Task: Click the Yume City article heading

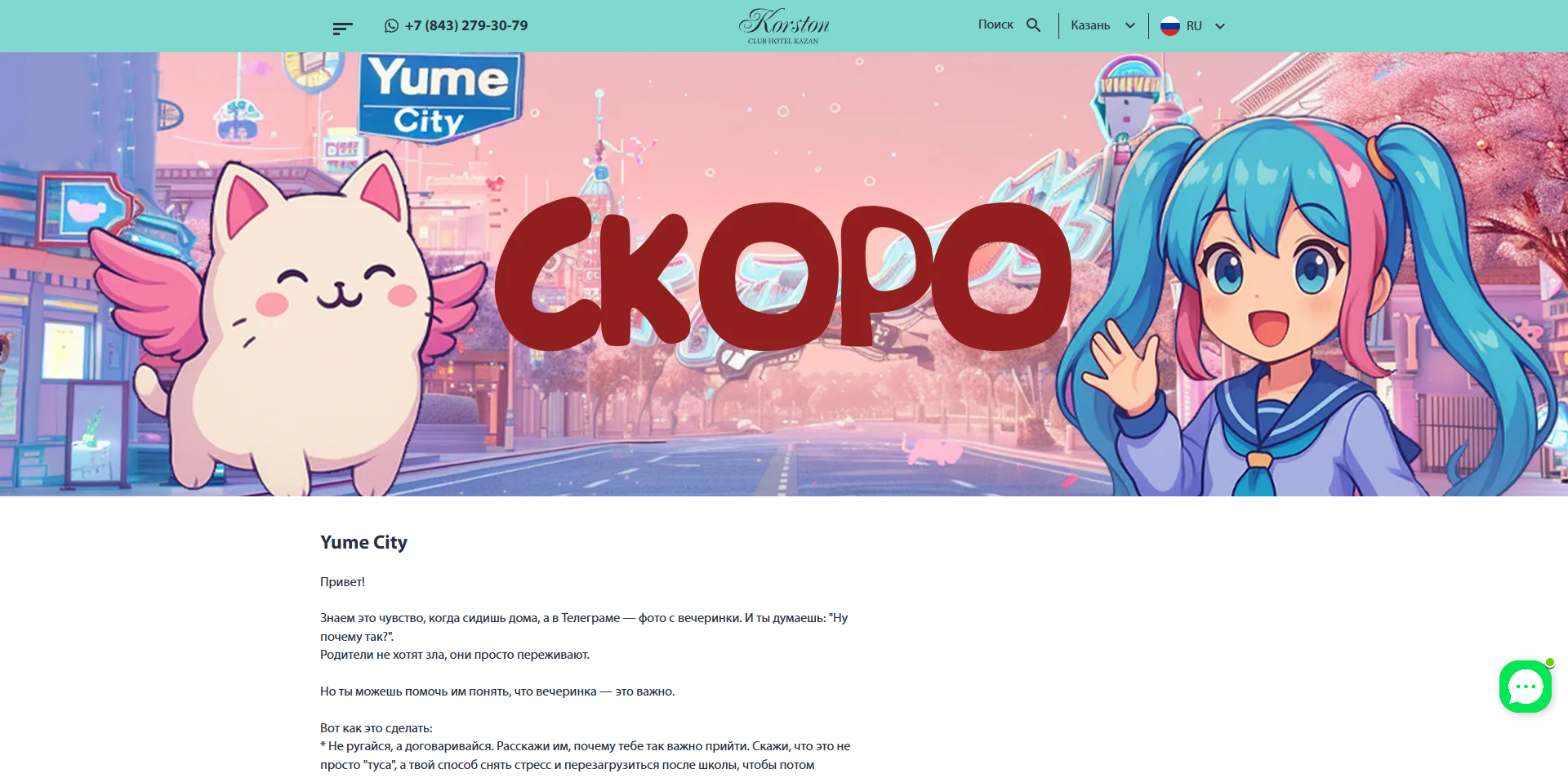Action: click(x=363, y=542)
